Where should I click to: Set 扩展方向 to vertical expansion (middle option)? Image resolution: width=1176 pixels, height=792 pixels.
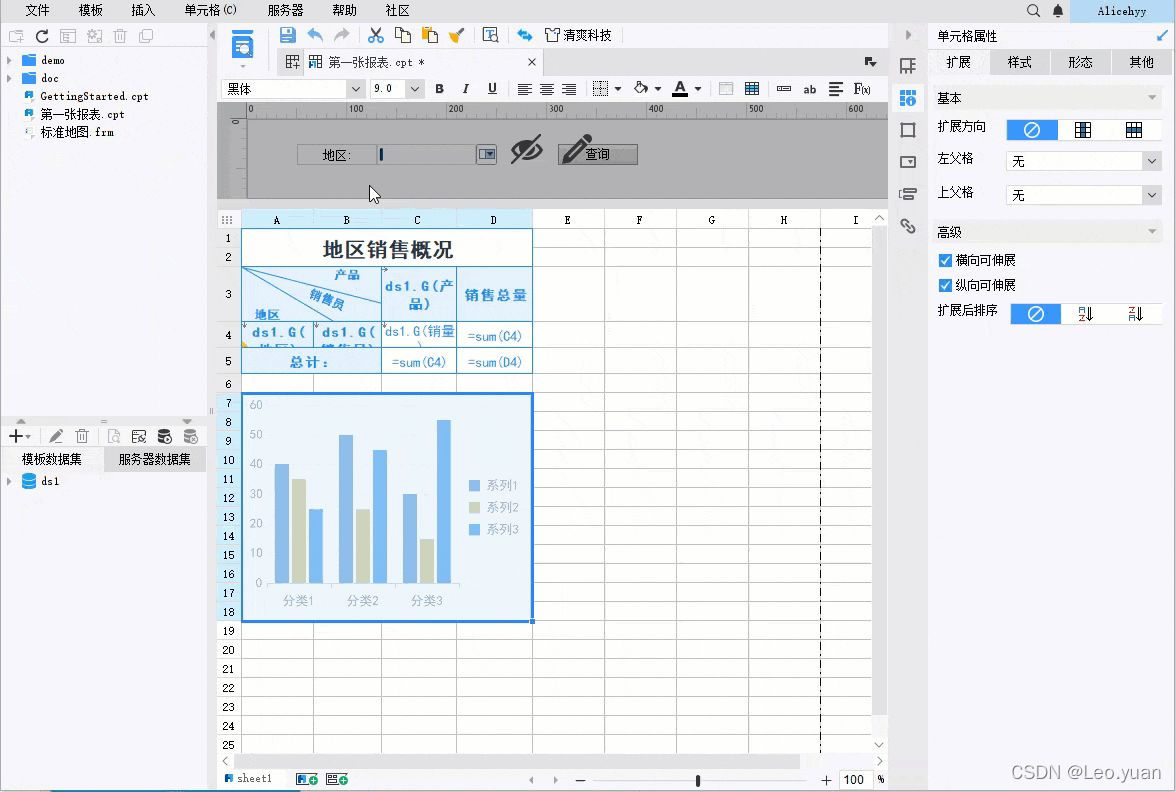click(1083, 130)
